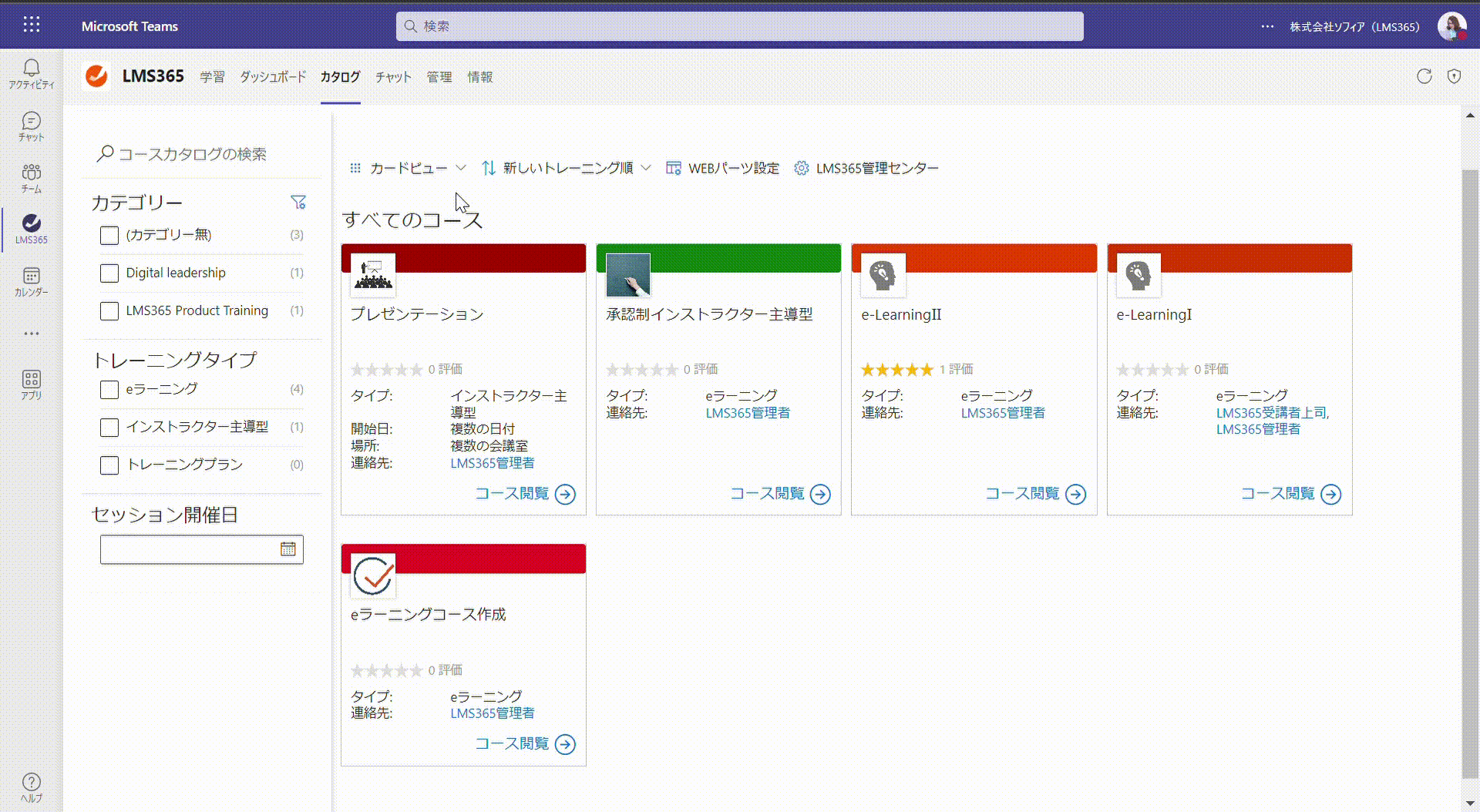Image resolution: width=1480 pixels, height=812 pixels.
Task: Switch to the 情報 tab
Action: pyautogui.click(x=479, y=77)
